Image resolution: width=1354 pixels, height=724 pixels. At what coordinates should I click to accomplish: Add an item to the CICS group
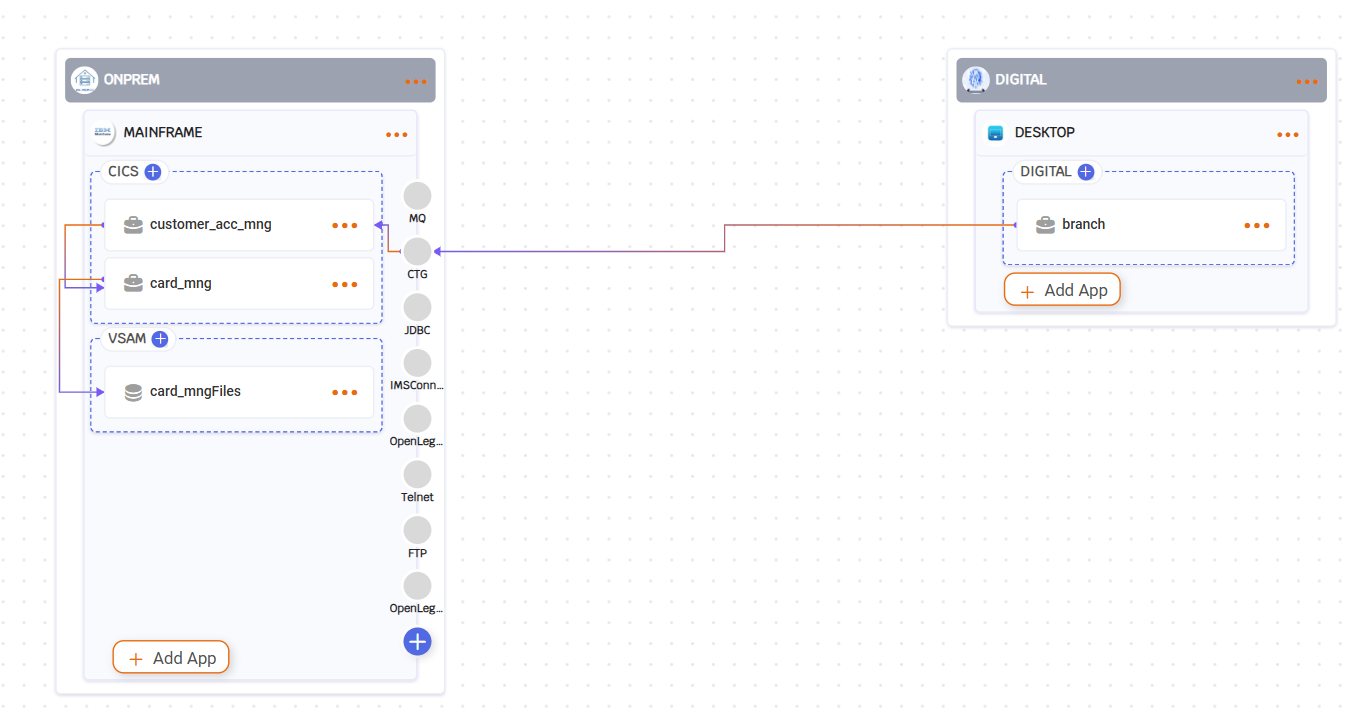click(153, 172)
